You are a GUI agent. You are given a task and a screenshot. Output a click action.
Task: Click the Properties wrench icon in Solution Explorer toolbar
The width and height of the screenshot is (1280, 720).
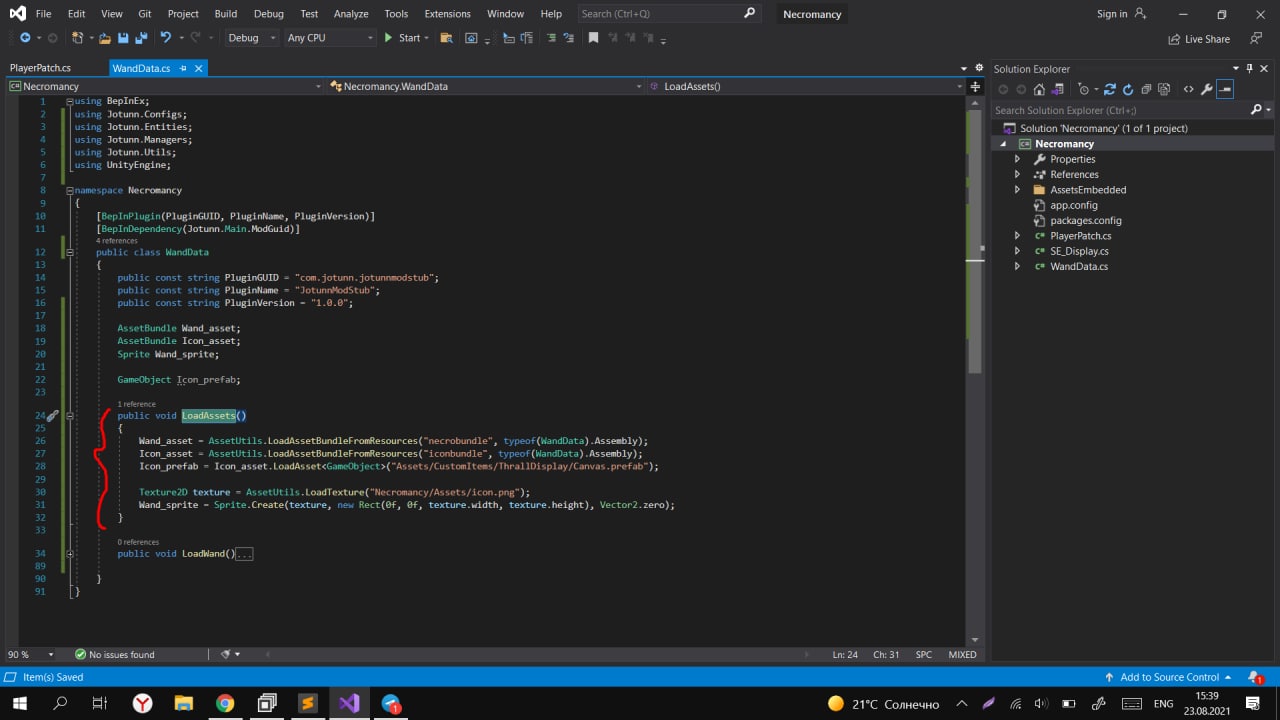coord(1207,89)
